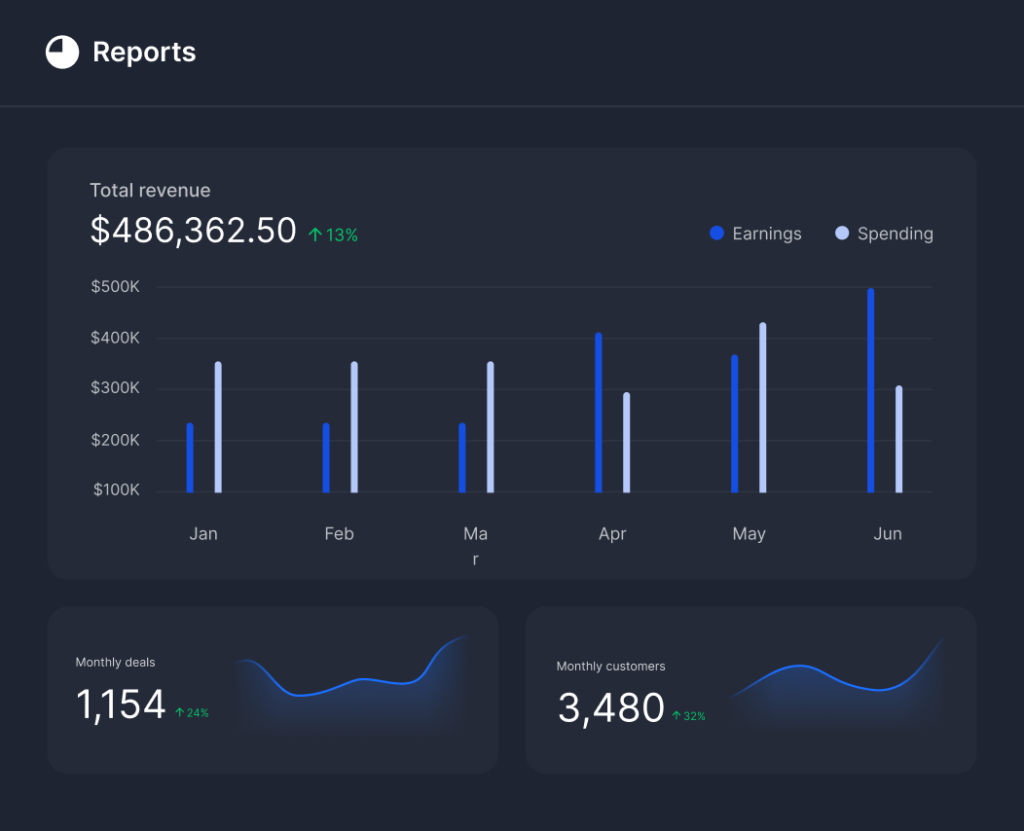Select the Jun label on the axis
Screen dimensions: 1024x831
point(887,534)
